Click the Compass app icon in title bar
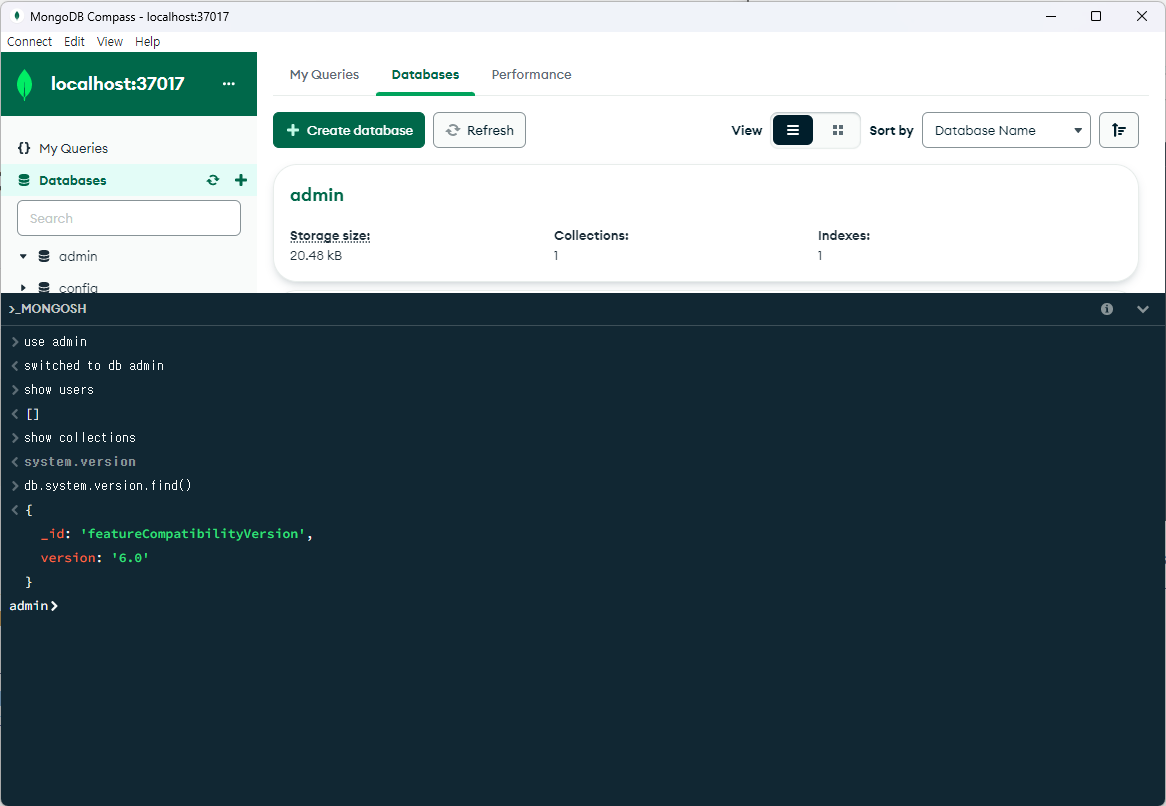Image resolution: width=1166 pixels, height=806 pixels. 16,16
